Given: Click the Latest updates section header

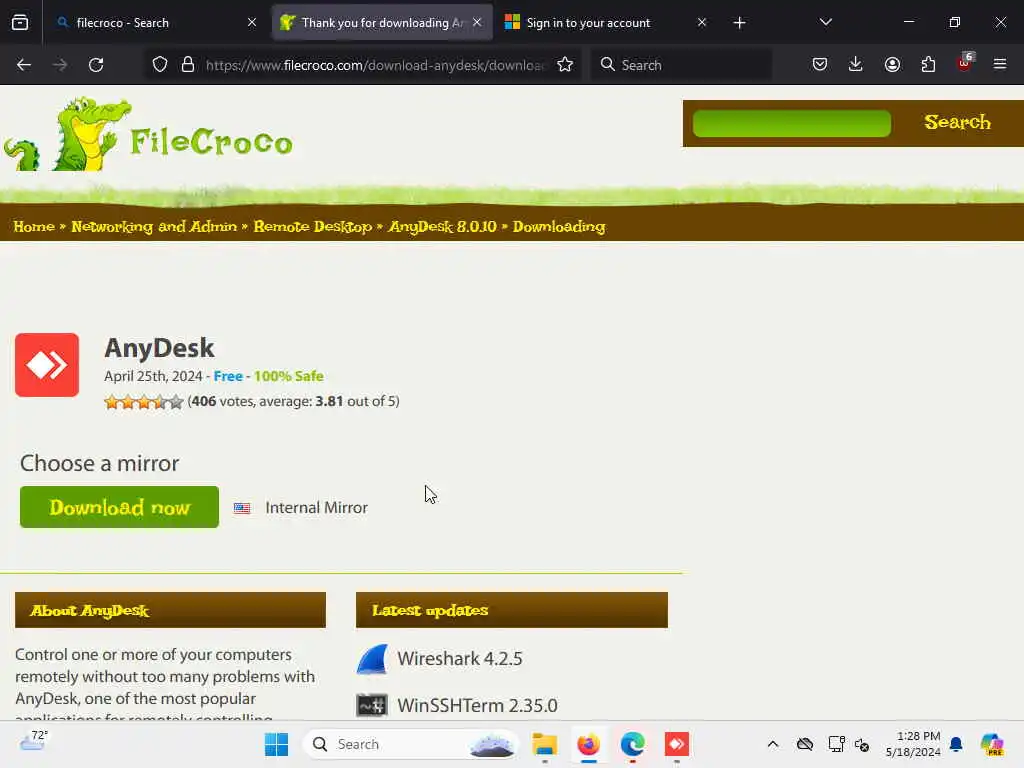Looking at the screenshot, I should click(512, 610).
